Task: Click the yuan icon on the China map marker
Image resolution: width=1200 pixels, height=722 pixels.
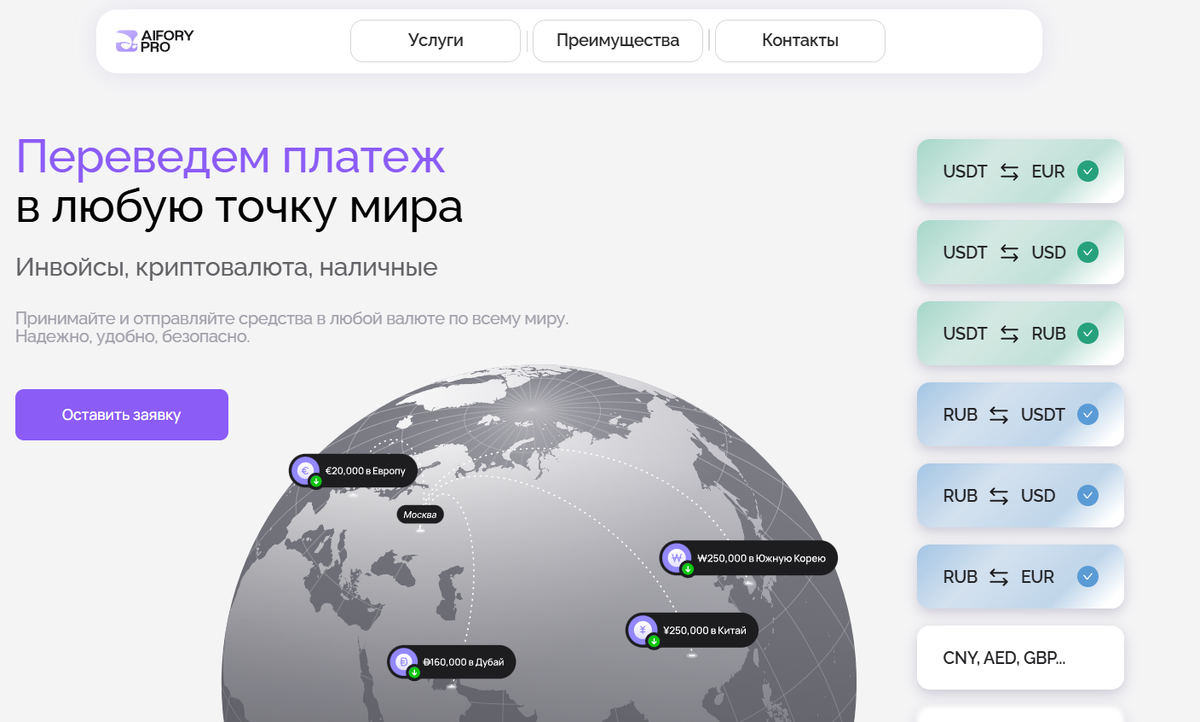Action: tap(641, 630)
